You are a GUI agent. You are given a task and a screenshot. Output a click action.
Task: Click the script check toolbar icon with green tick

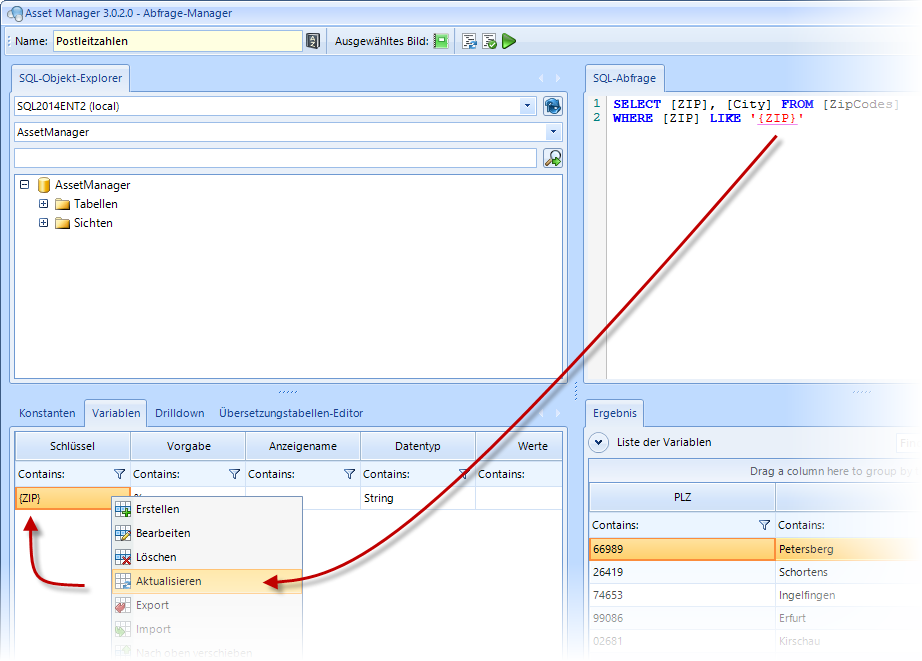(x=489, y=41)
